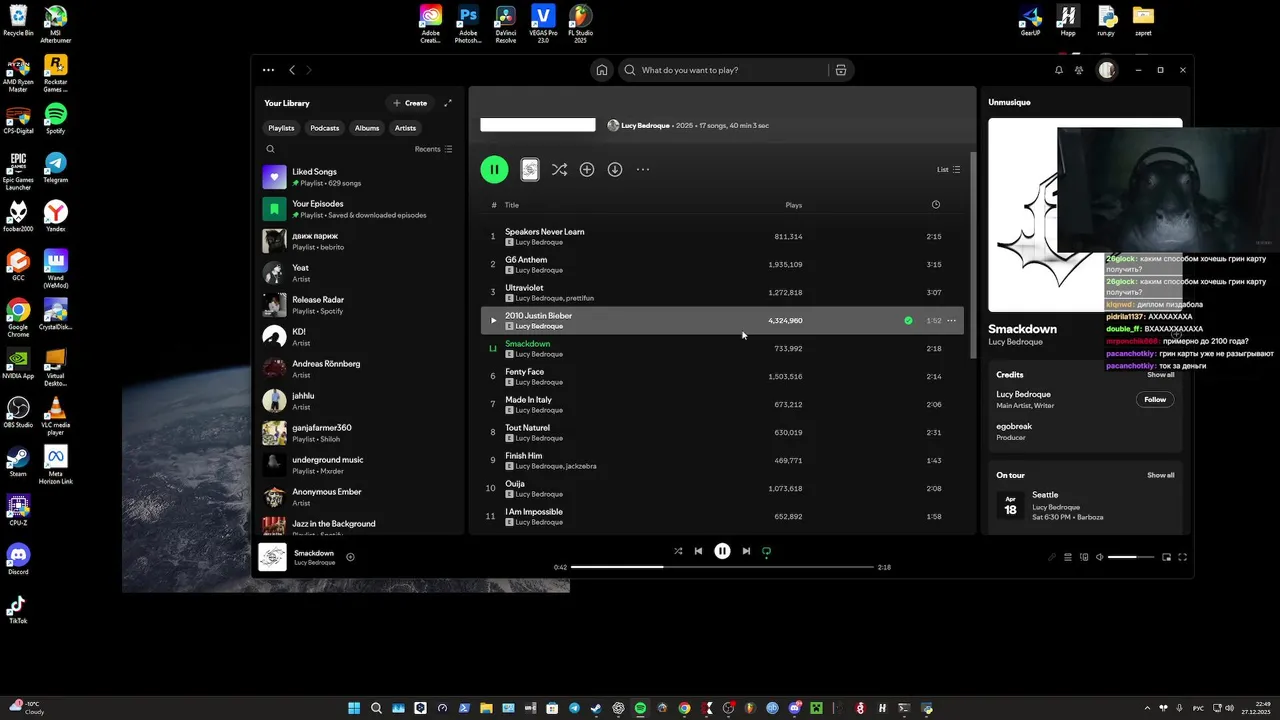Expand Your Library to full width
The height and width of the screenshot is (720, 1280).
[448, 103]
